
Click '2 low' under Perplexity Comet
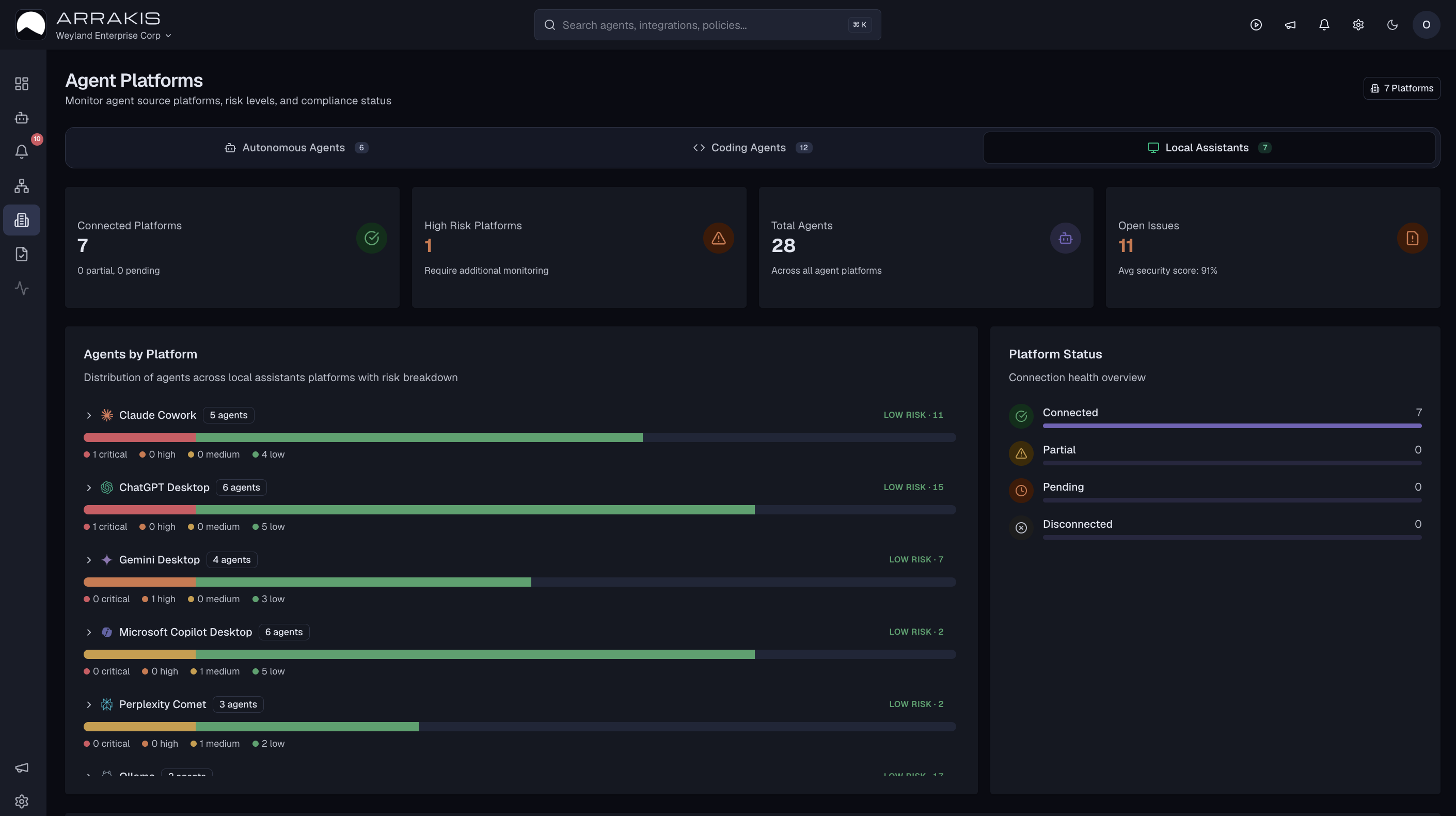click(268, 744)
